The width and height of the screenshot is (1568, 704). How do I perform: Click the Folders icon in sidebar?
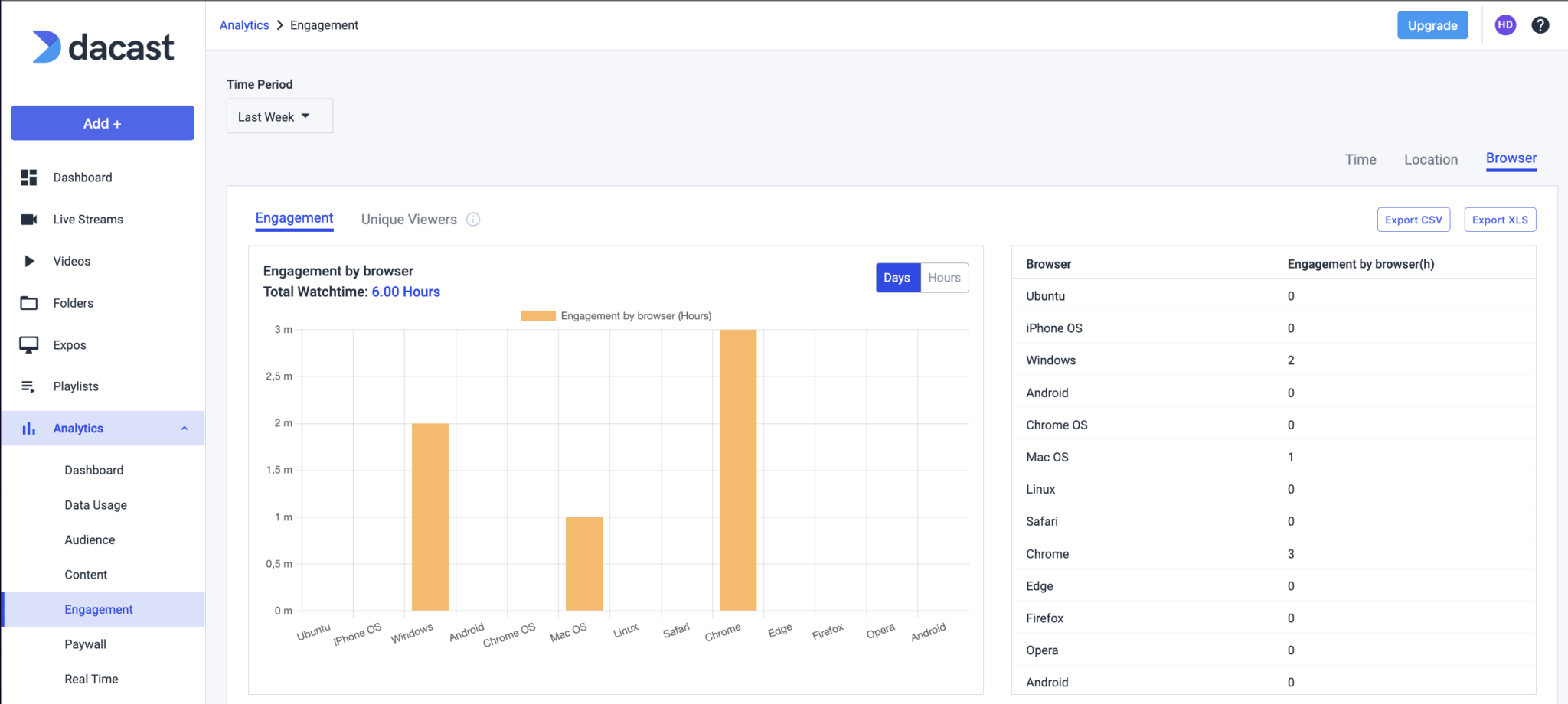coord(29,303)
